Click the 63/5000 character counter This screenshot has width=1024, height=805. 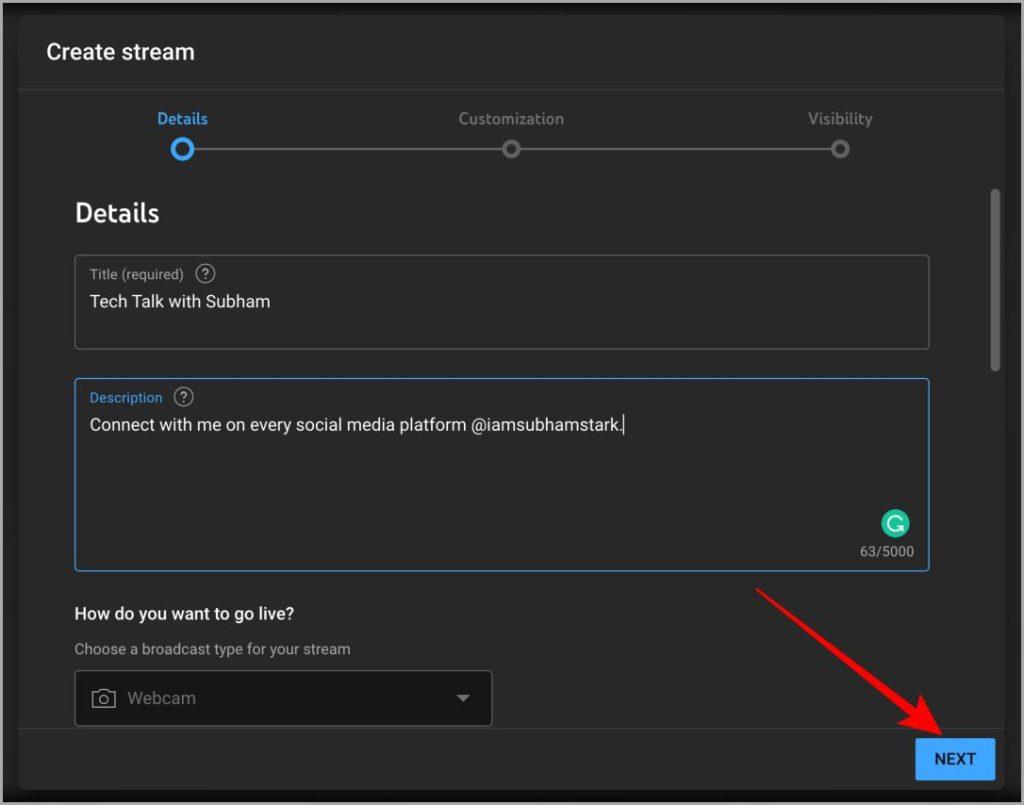coord(886,551)
